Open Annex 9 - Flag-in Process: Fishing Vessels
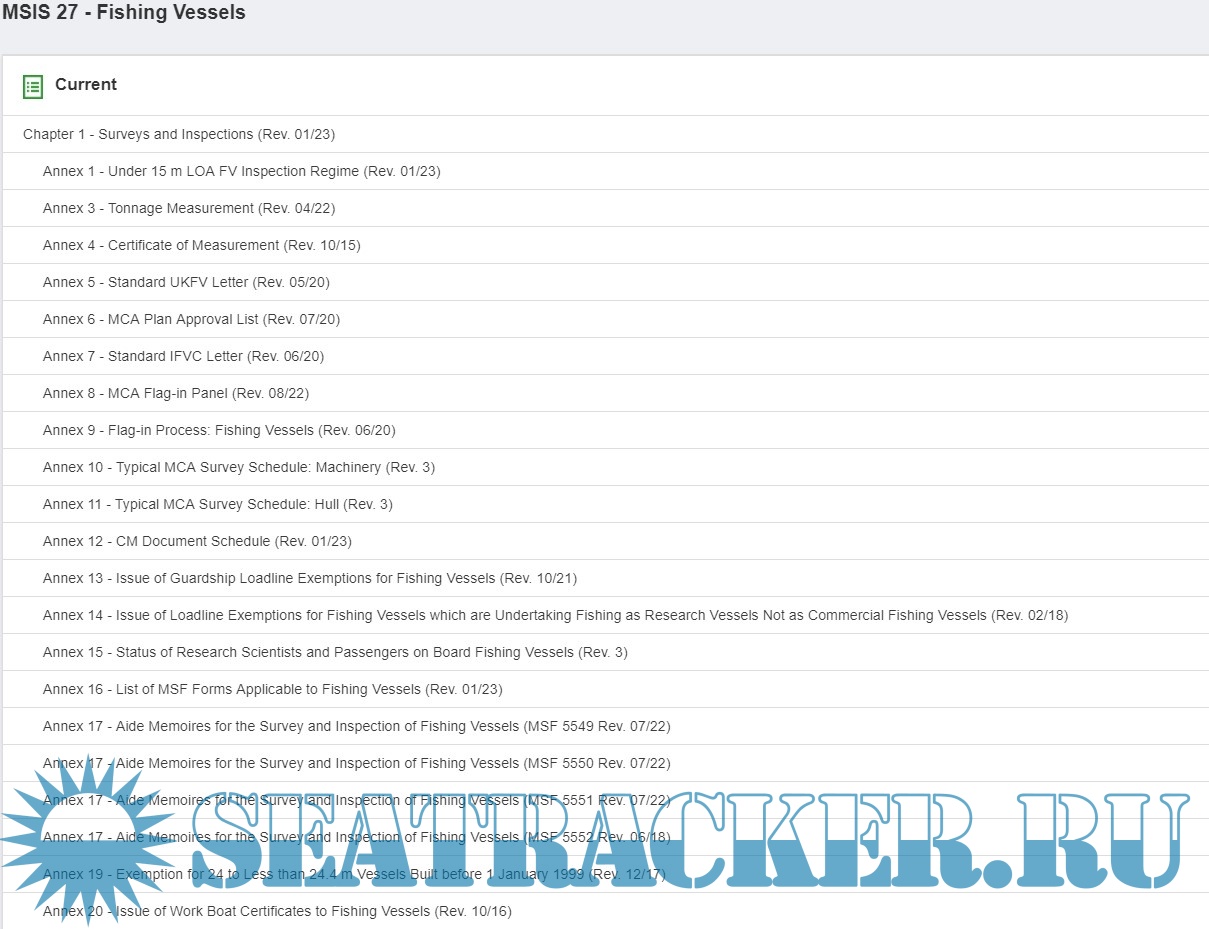 (219, 430)
